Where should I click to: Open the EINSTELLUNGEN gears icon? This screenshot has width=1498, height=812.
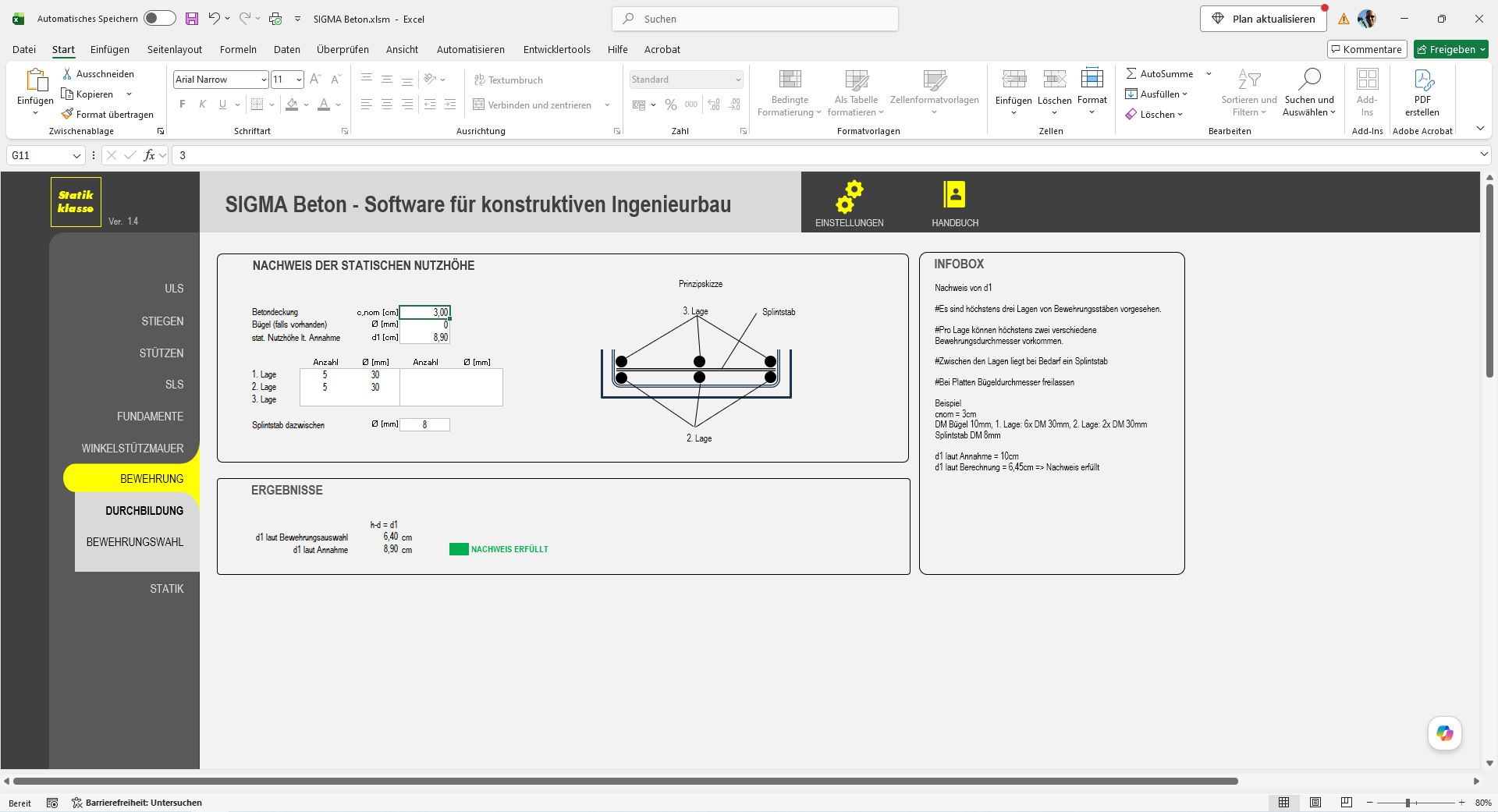coord(849,197)
